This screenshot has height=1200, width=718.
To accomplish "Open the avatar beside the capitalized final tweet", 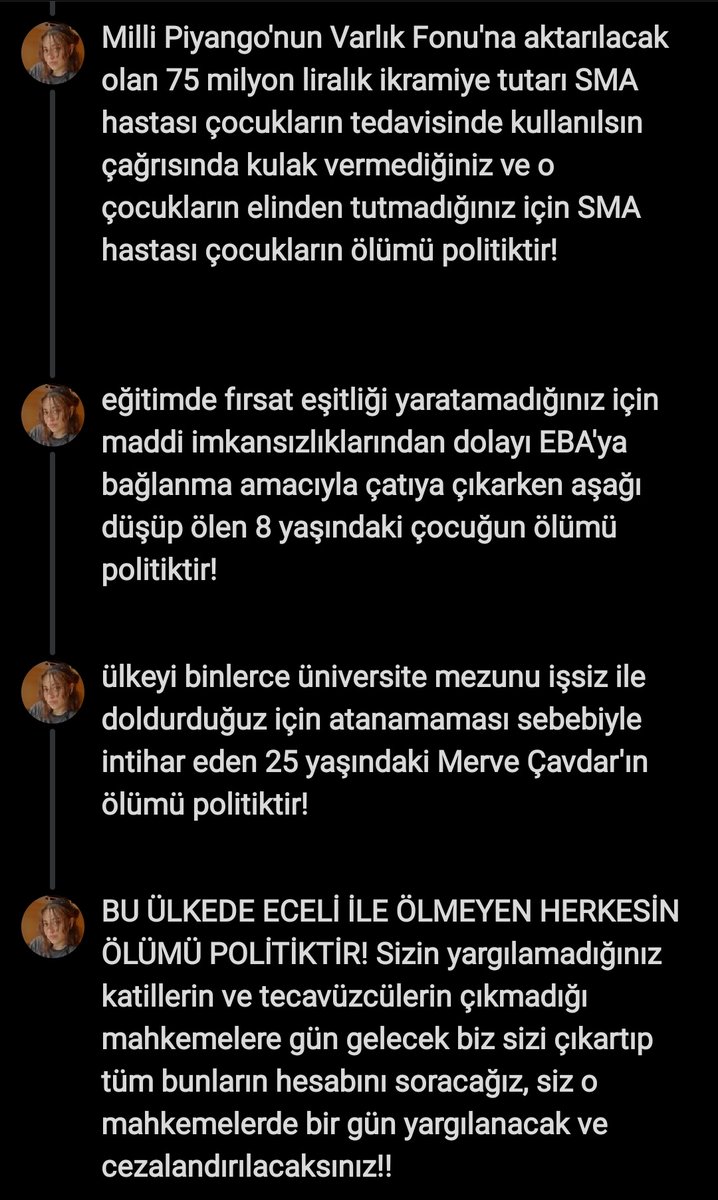I will point(46,917).
